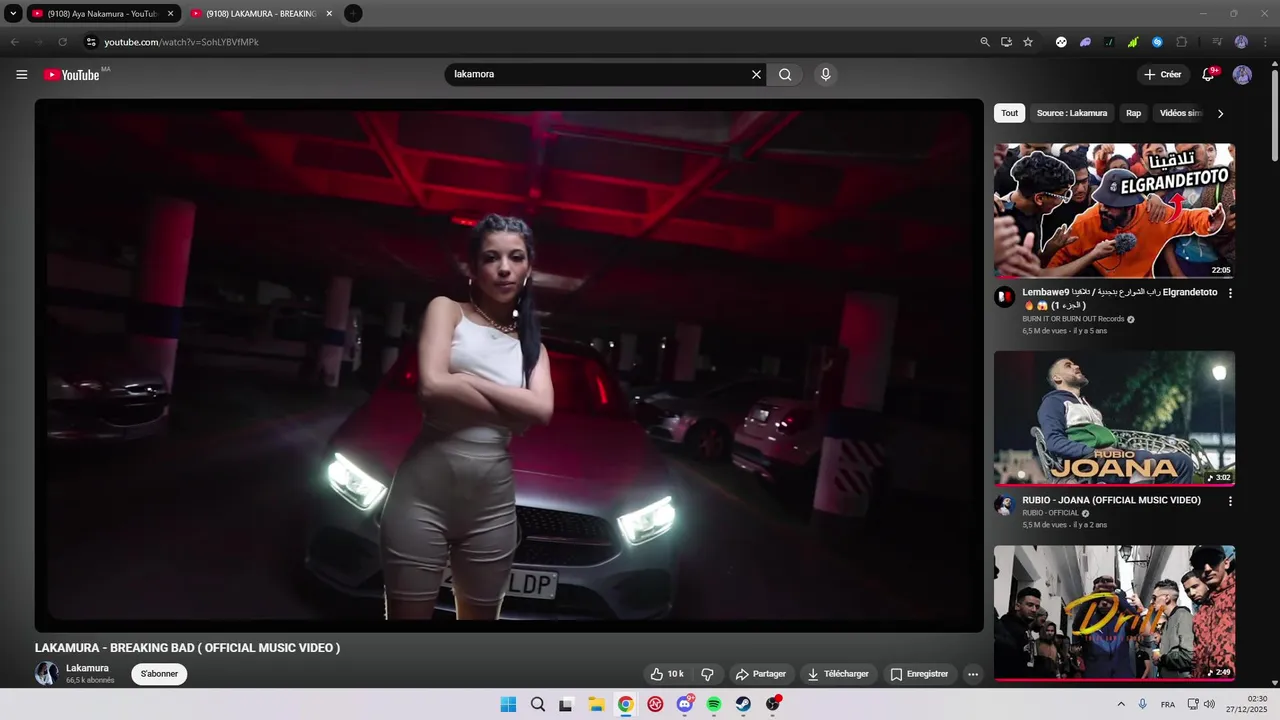Install app icon in address bar
This screenshot has width=1280, height=720.
[1006, 42]
